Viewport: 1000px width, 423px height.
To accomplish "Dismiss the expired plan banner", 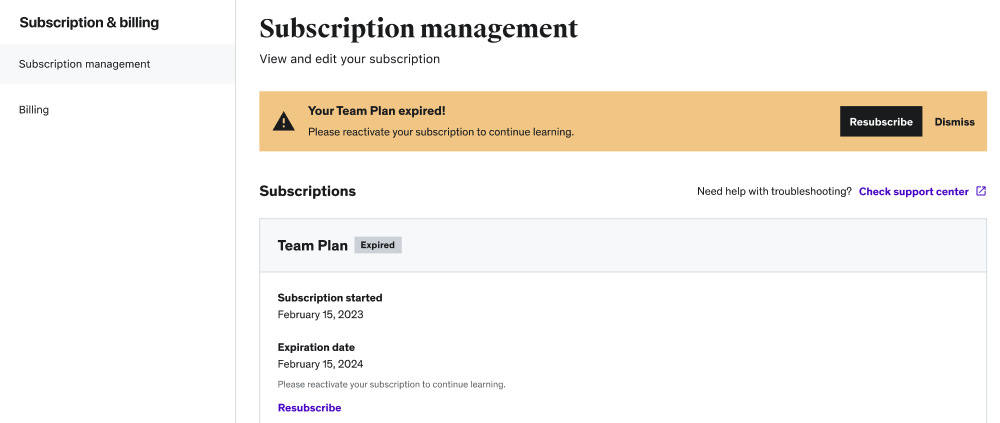I will (954, 122).
